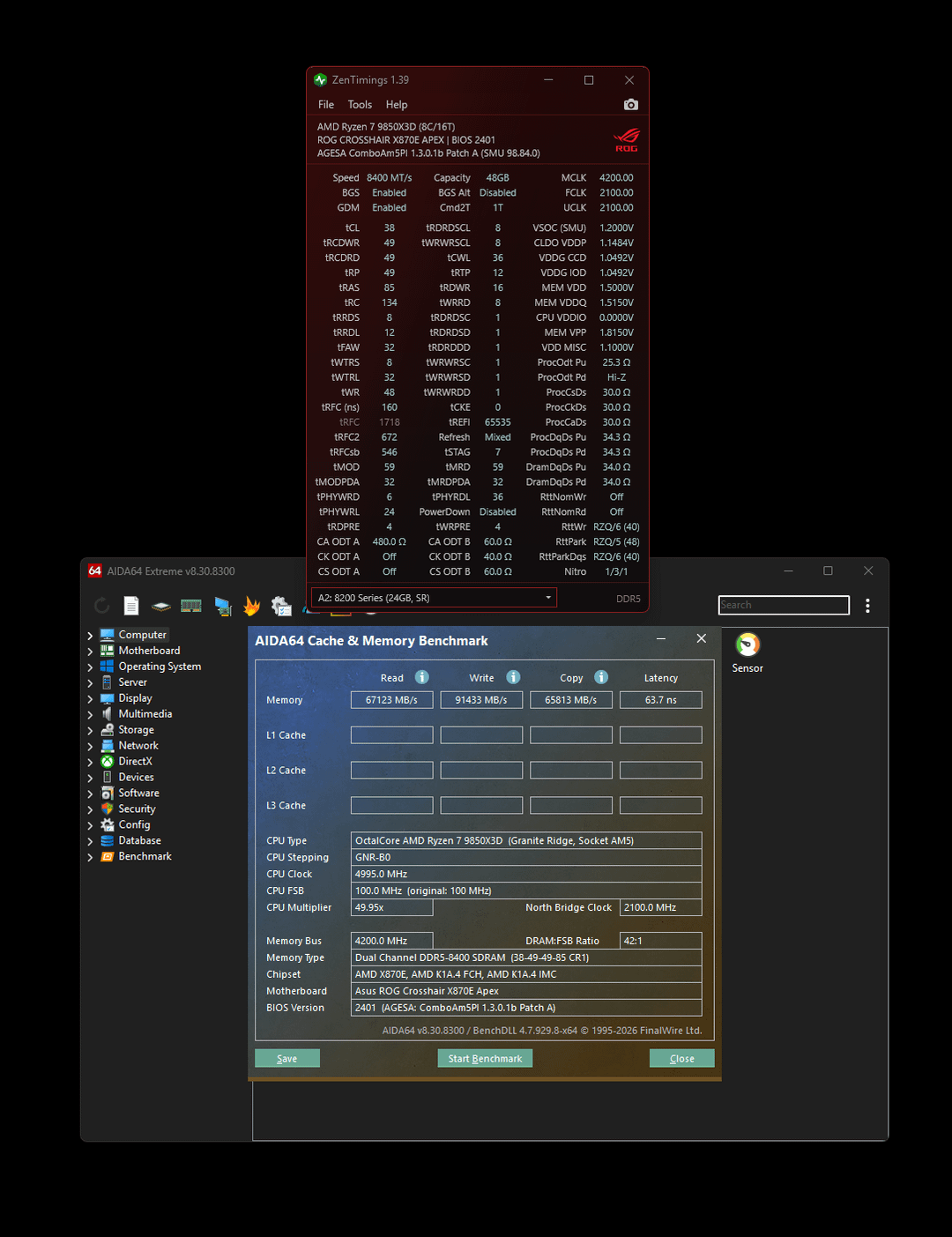The width and height of the screenshot is (952, 1237).
Task: Select the Display tree item
Action: click(x=135, y=698)
